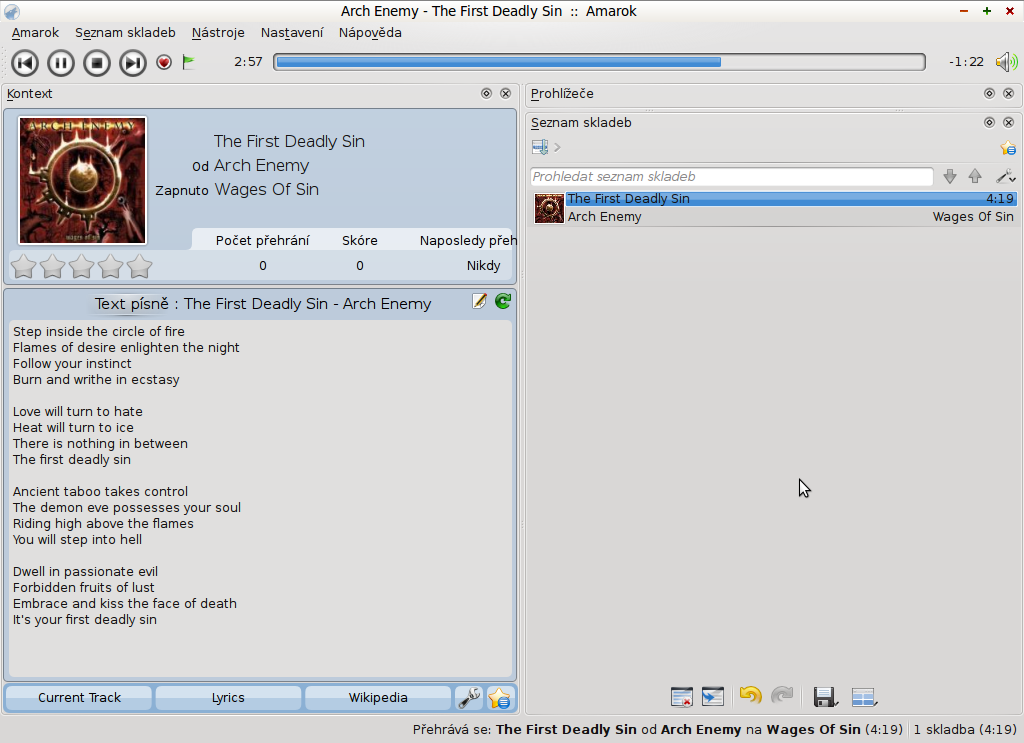
Task: Open playlist layout navigation icon
Action: click(540, 148)
